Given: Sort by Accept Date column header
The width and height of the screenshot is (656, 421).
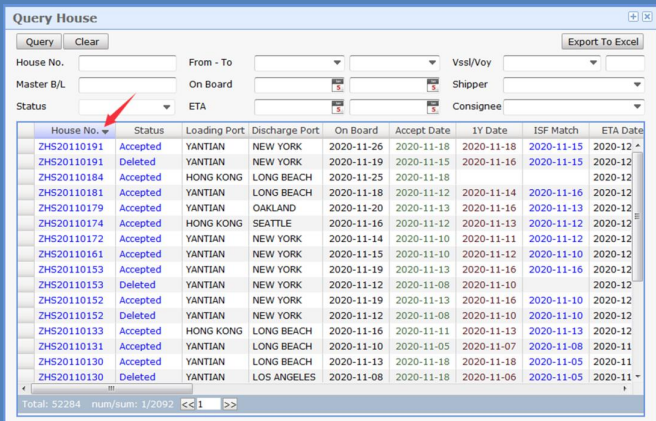Looking at the screenshot, I should pos(422,131).
